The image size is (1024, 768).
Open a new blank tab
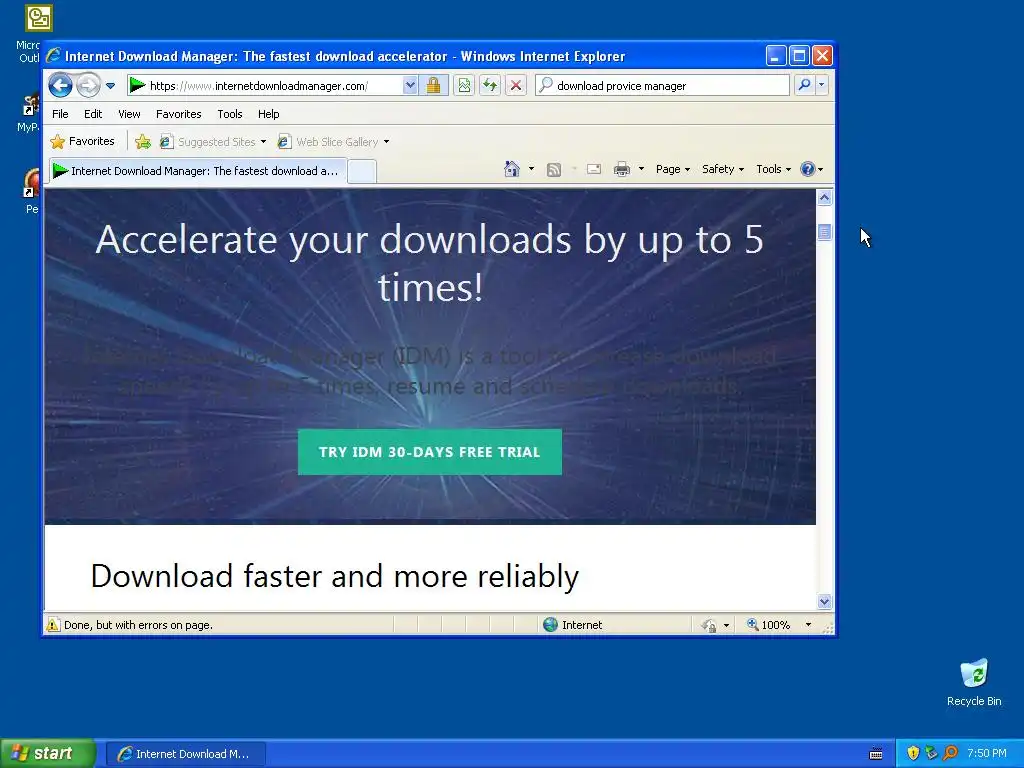(362, 172)
